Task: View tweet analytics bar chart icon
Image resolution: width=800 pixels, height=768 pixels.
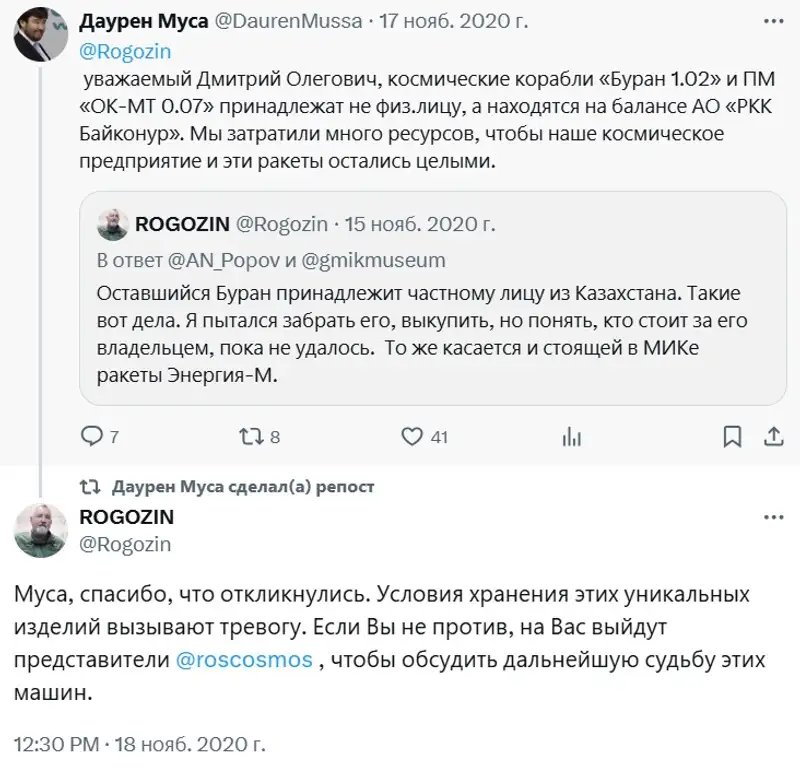Action: pyautogui.click(x=572, y=437)
